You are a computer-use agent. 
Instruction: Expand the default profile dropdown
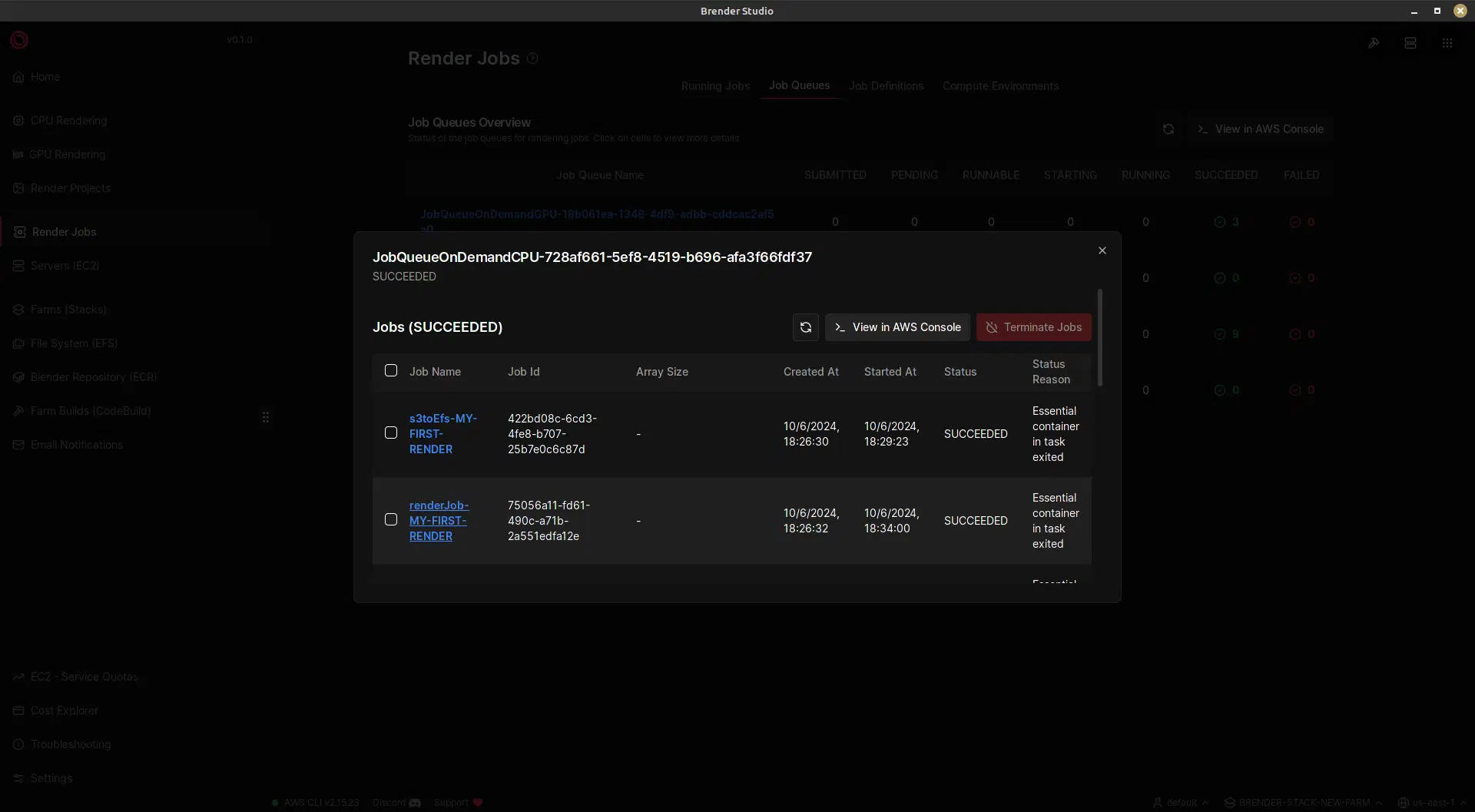coord(1182,803)
